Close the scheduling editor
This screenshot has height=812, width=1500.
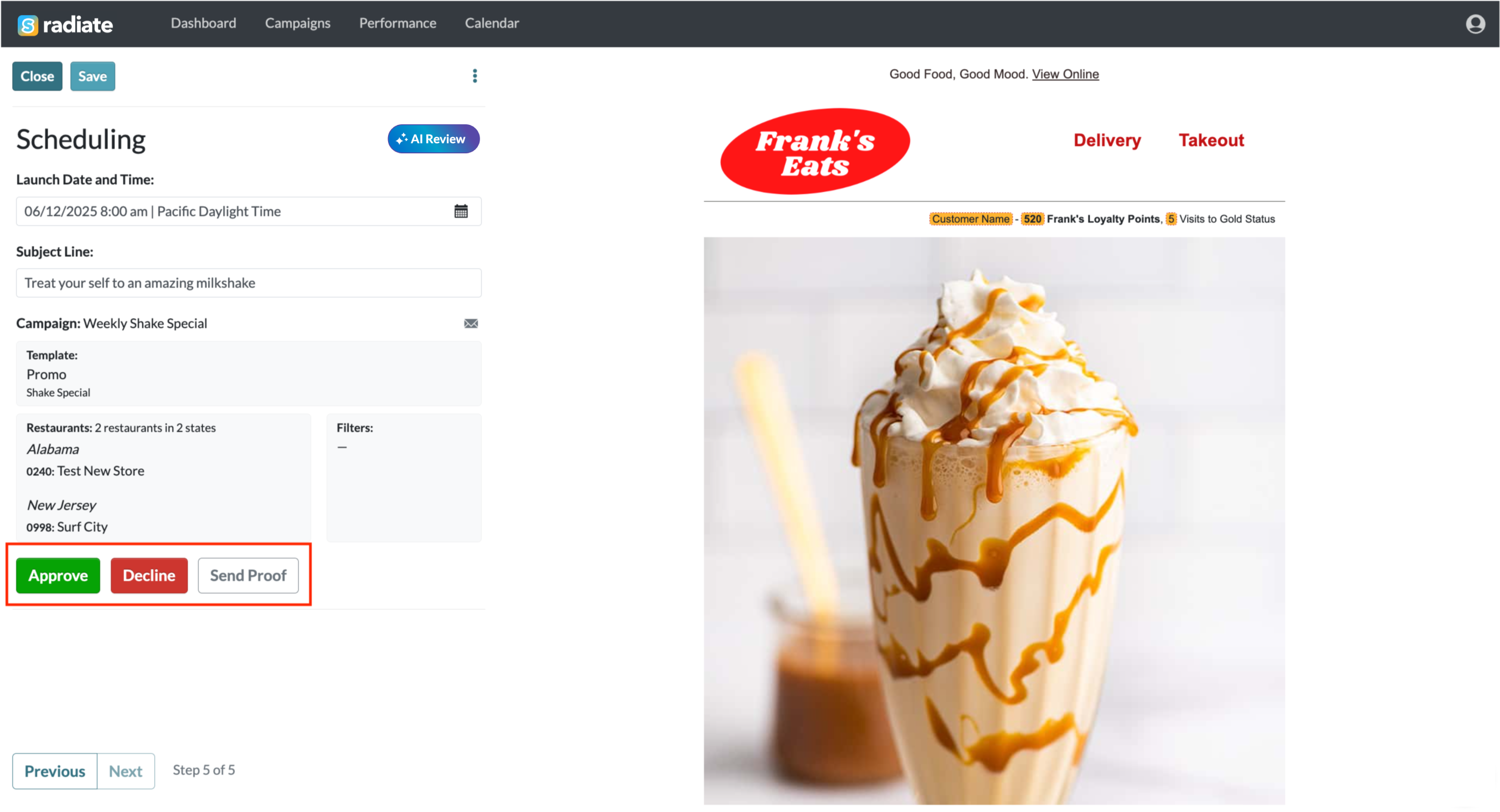coord(37,76)
